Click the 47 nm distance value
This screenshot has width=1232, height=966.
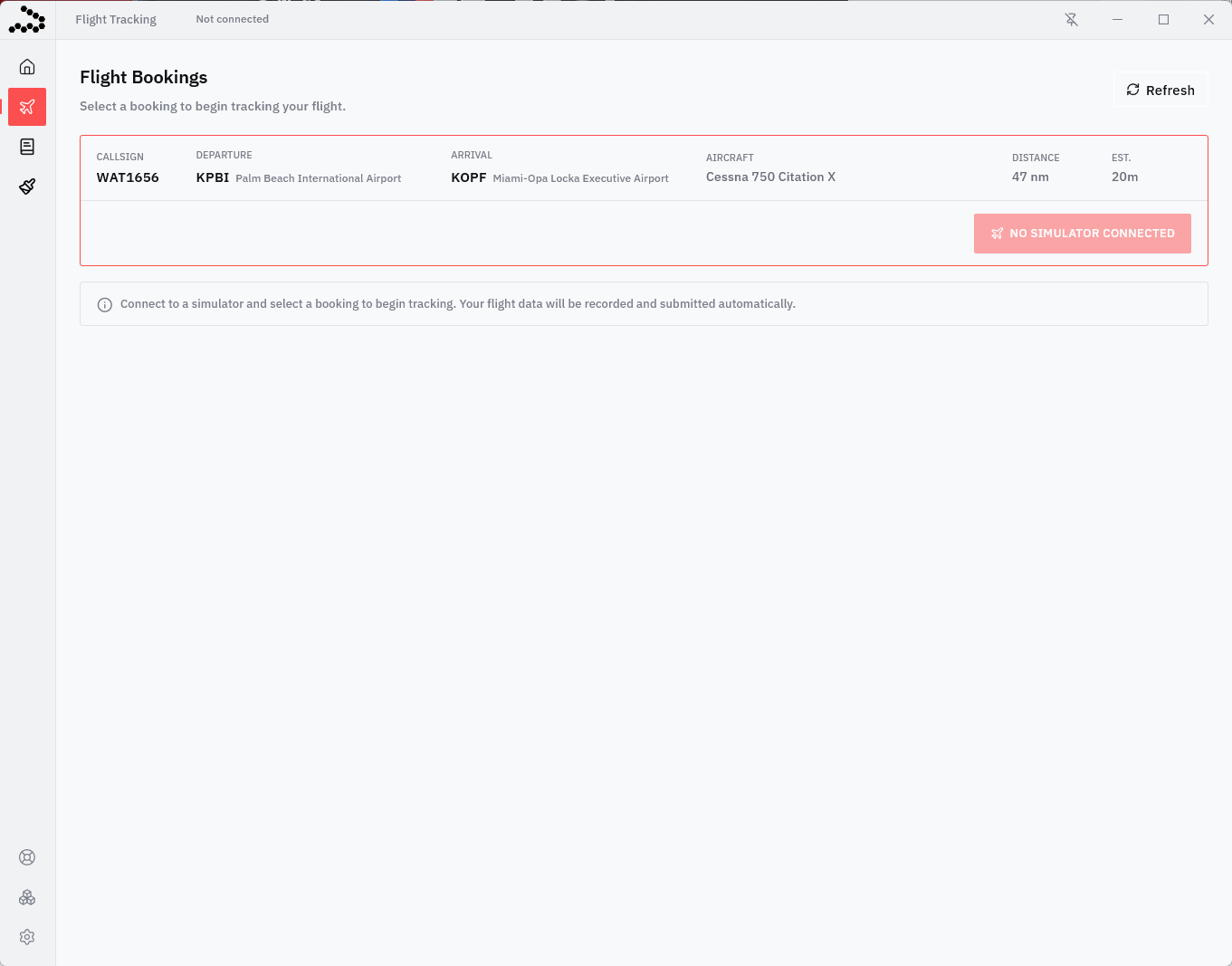pyautogui.click(x=1030, y=177)
